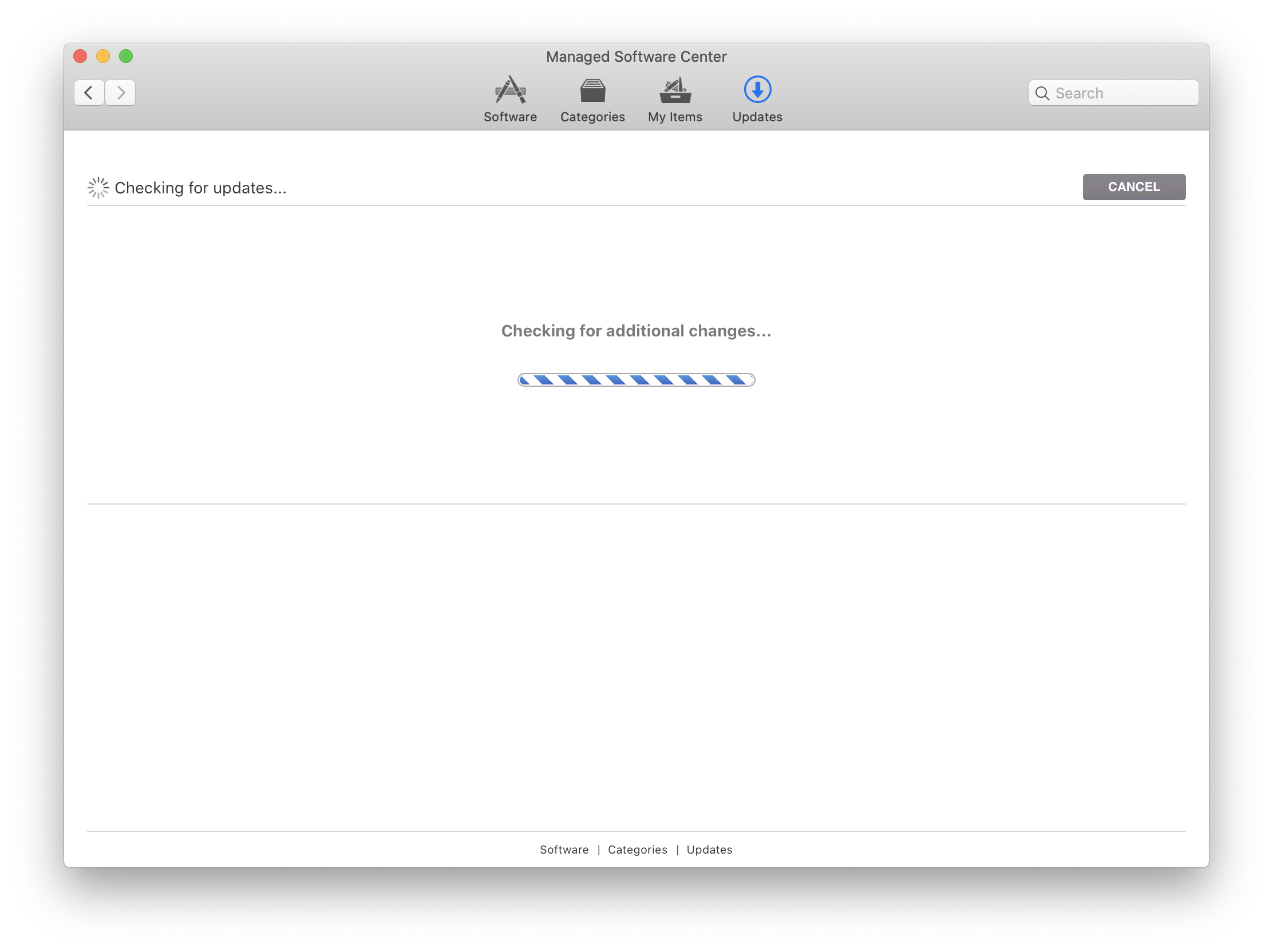Viewport: 1273px width, 952px height.
Task: Select the Updates download icon
Action: tap(757, 90)
